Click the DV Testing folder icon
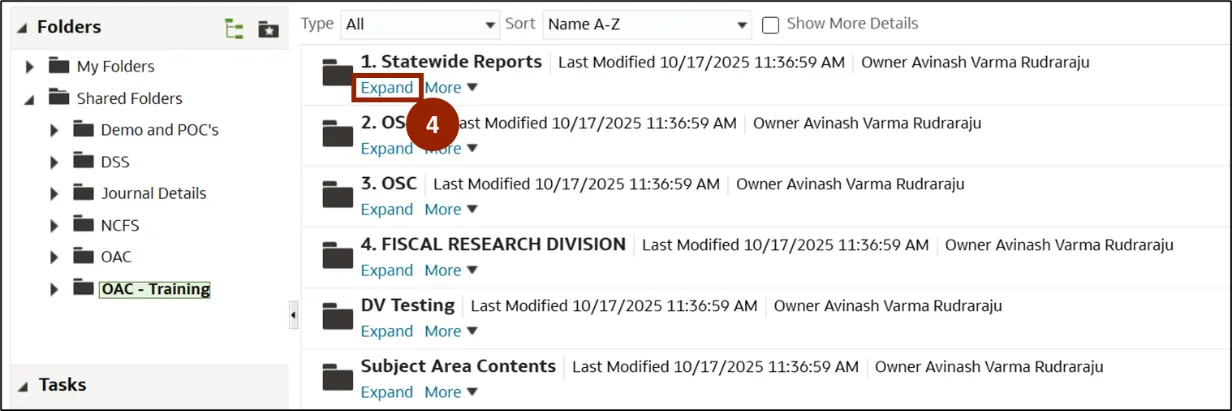The image size is (1232, 411). point(338,318)
